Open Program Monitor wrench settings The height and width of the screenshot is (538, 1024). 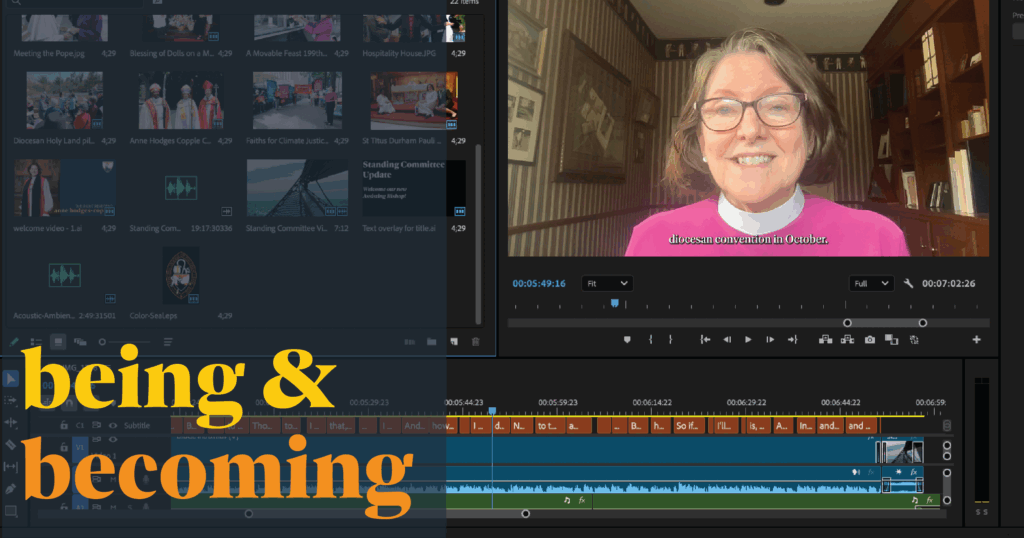click(x=908, y=284)
